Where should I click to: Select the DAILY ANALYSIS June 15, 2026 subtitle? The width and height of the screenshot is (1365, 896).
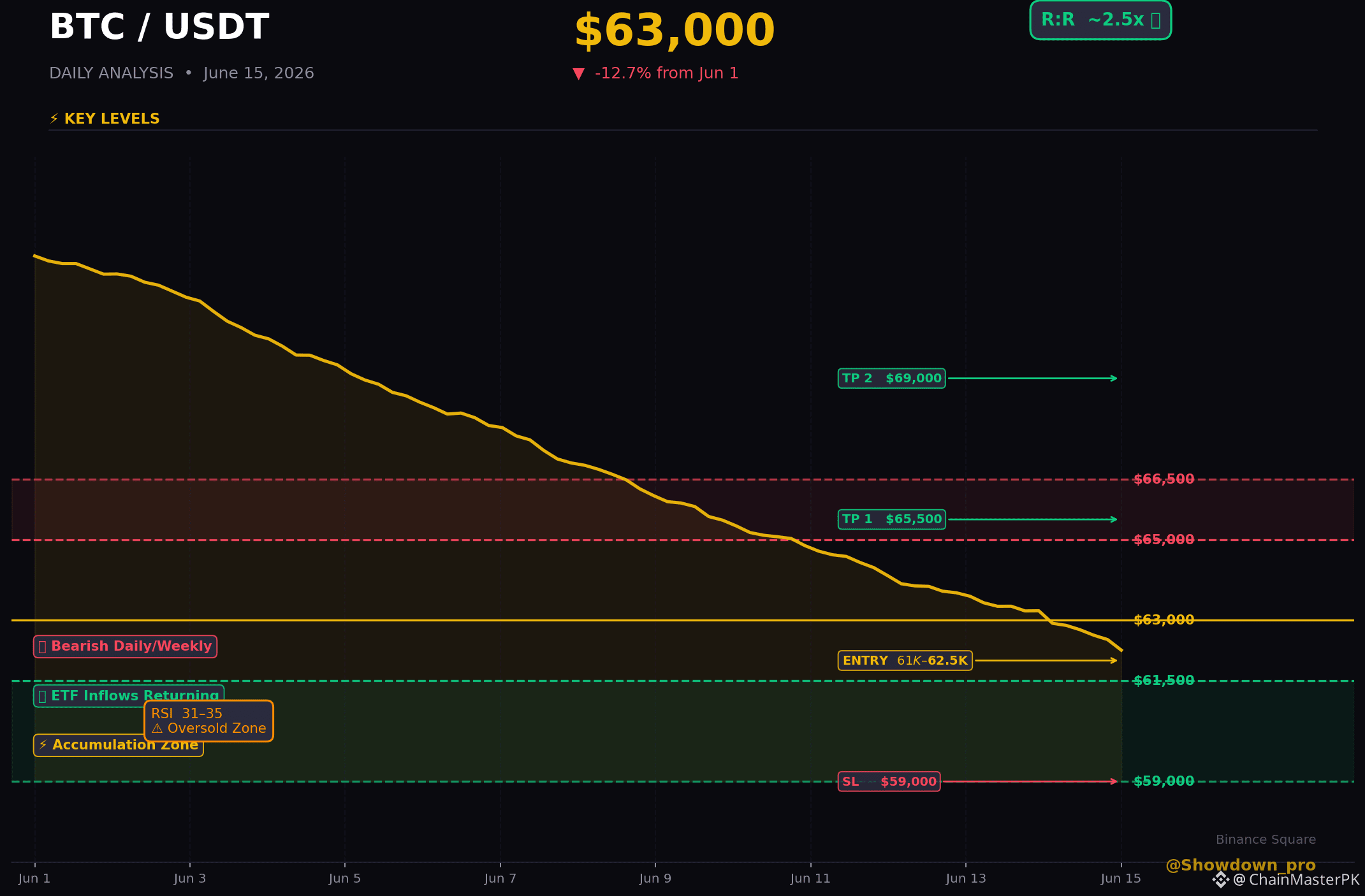[182, 73]
